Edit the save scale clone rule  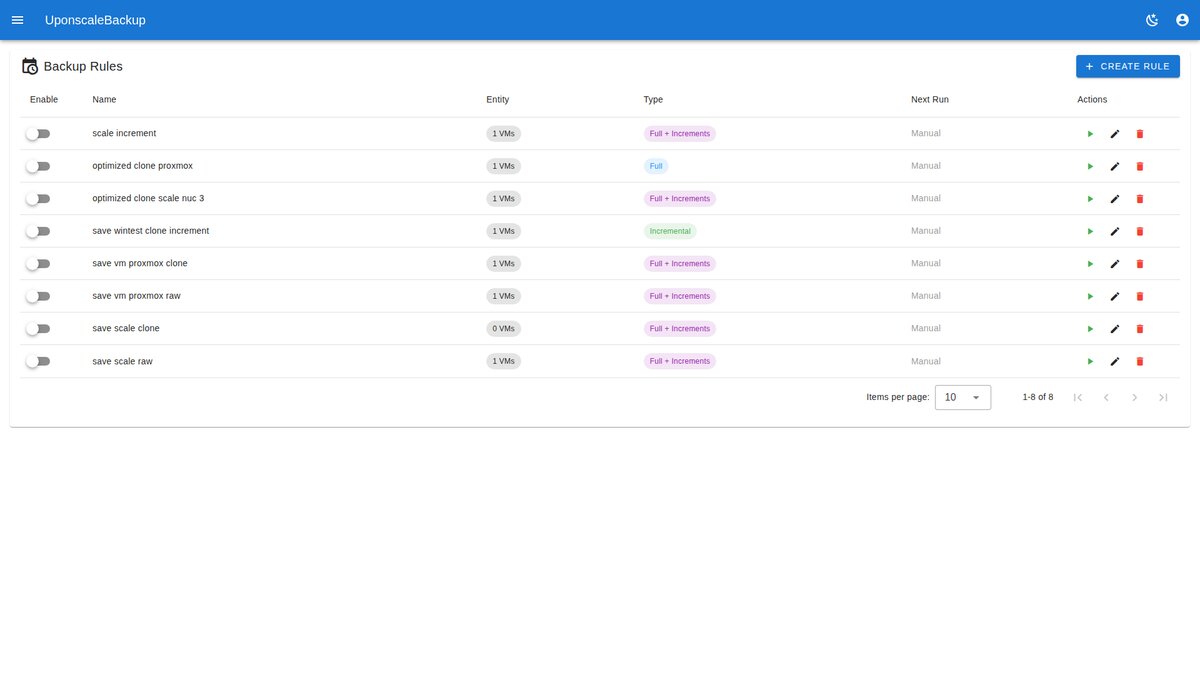pos(1115,329)
